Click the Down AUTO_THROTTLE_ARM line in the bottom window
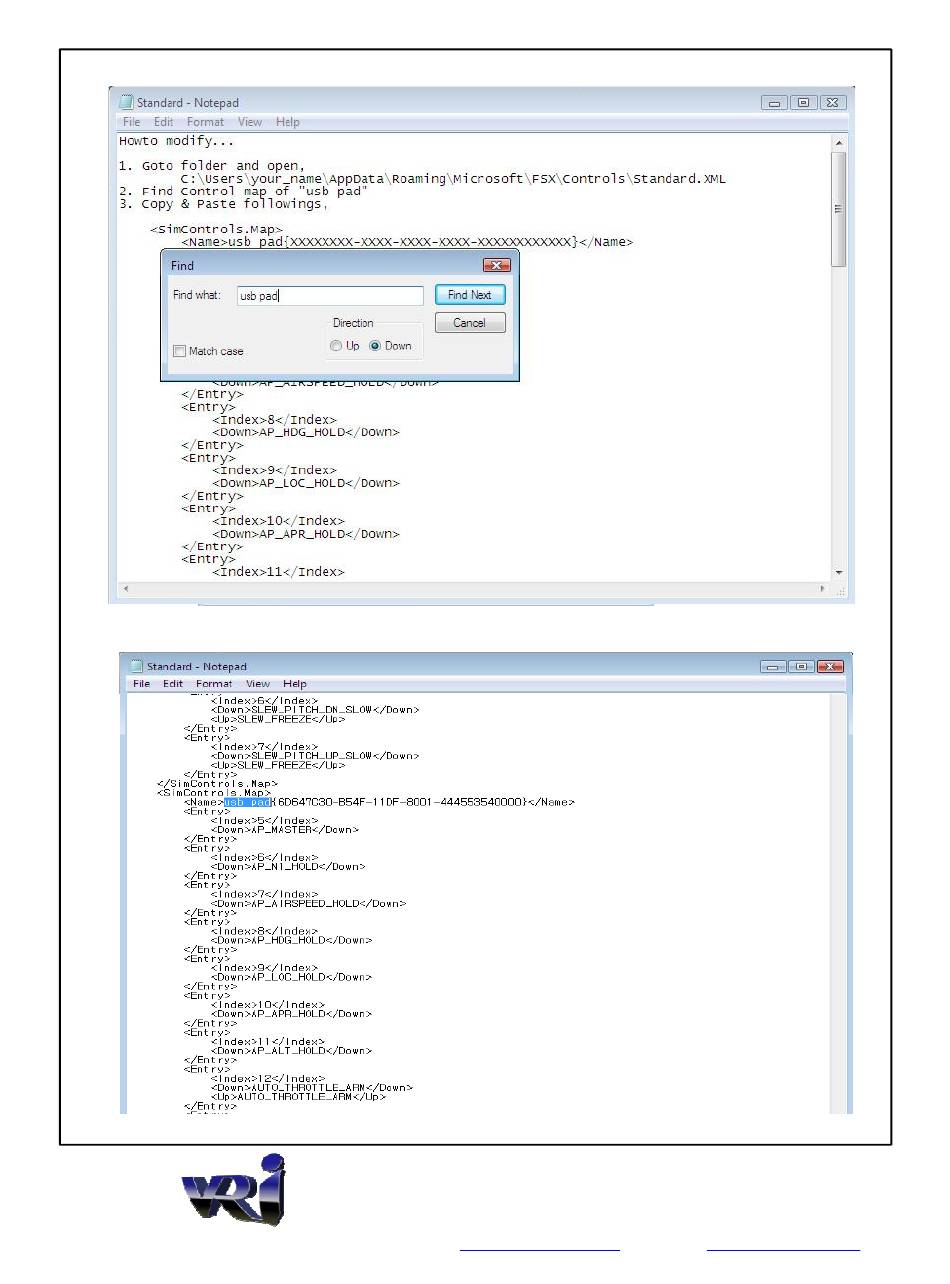 [x=312, y=1087]
